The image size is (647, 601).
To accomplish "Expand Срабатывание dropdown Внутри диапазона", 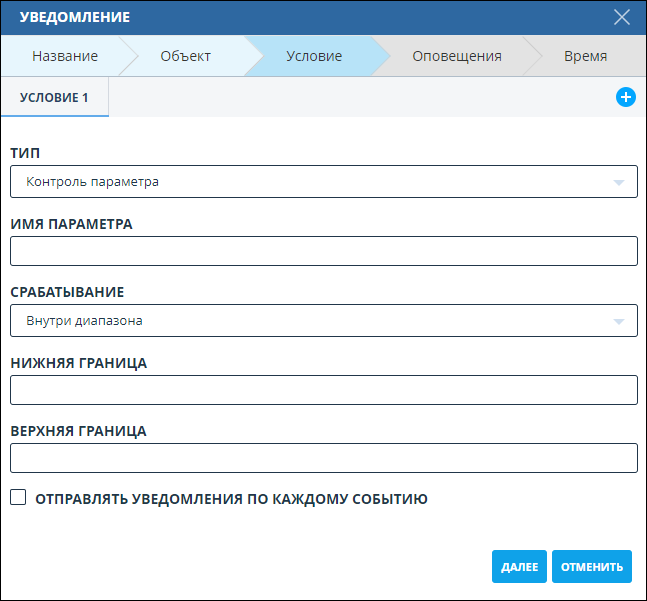I will [x=324, y=321].
